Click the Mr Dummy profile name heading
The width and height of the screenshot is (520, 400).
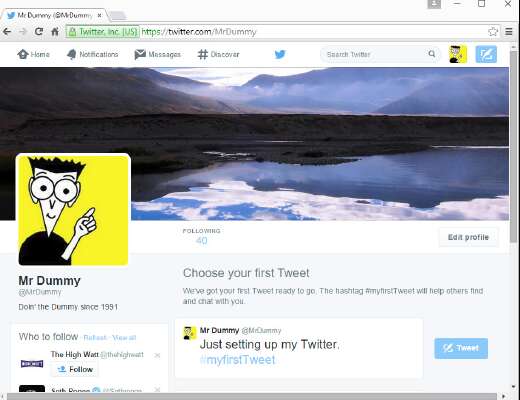click(x=49, y=281)
